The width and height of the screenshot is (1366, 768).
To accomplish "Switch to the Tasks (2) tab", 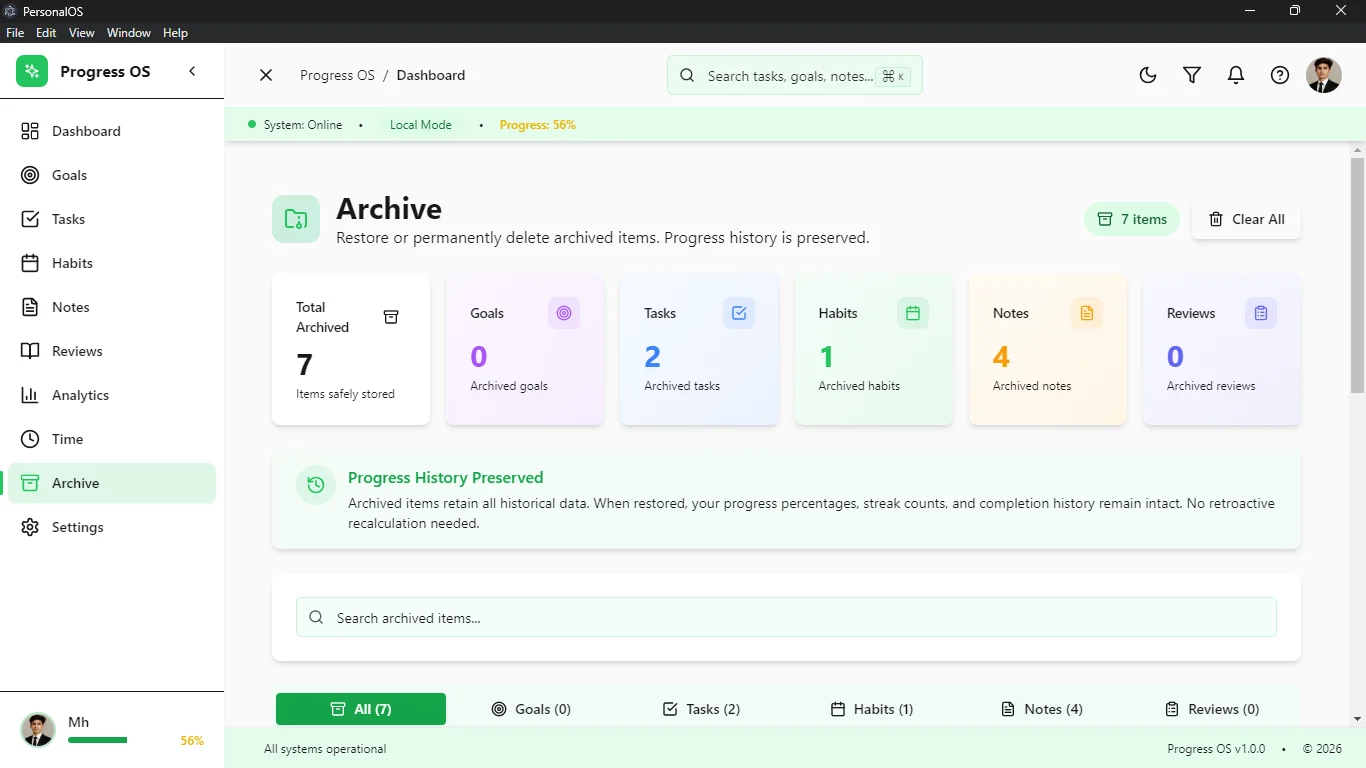I will coord(701,709).
